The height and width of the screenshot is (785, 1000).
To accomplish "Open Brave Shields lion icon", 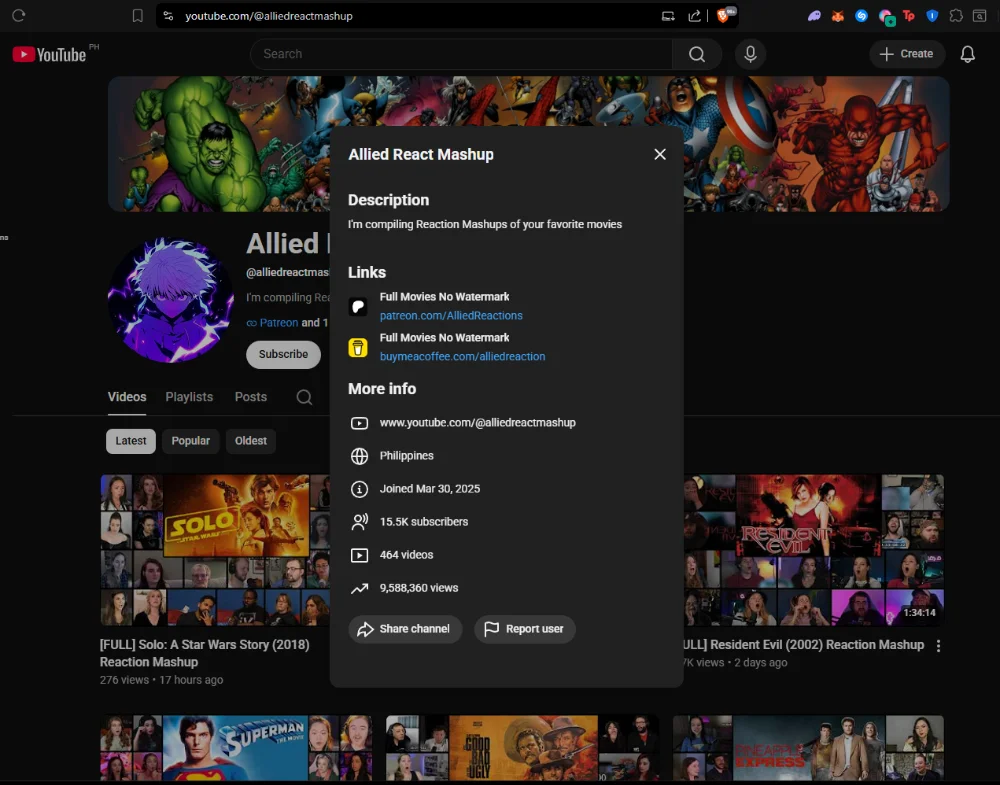I will tap(724, 15).
